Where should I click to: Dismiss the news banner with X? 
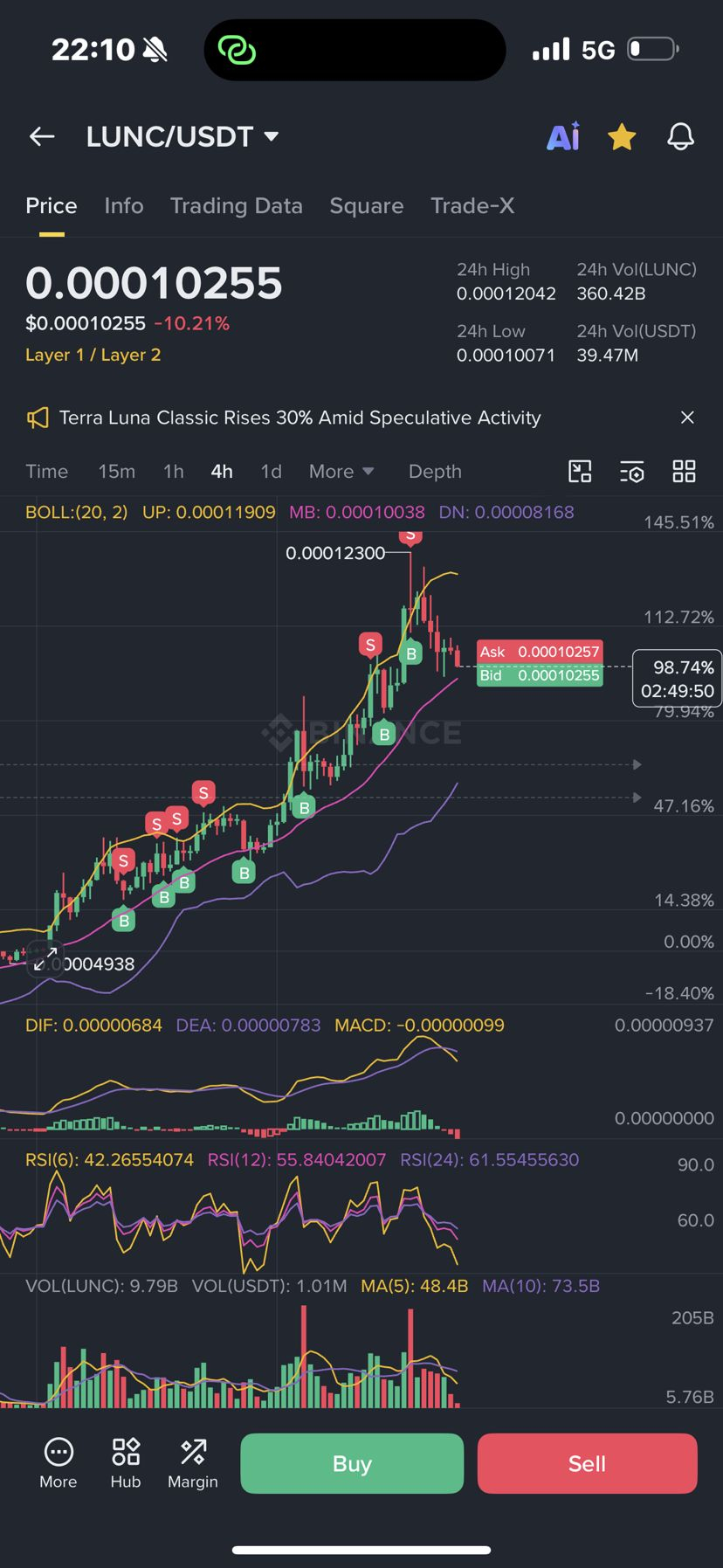coord(687,418)
